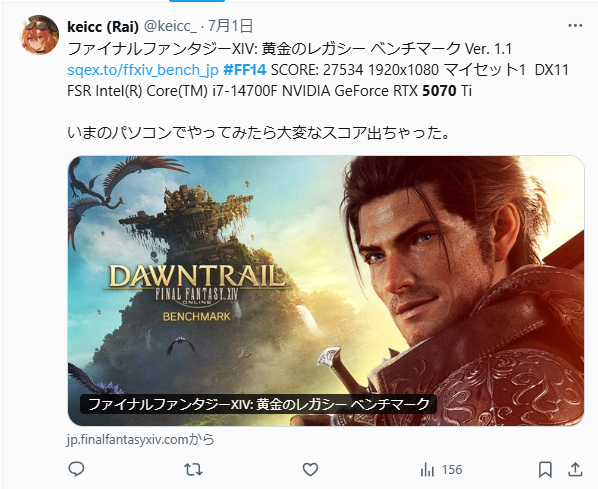The height and width of the screenshot is (489, 598).
Task: Open the #FF14 hashtag
Action: click(244, 70)
